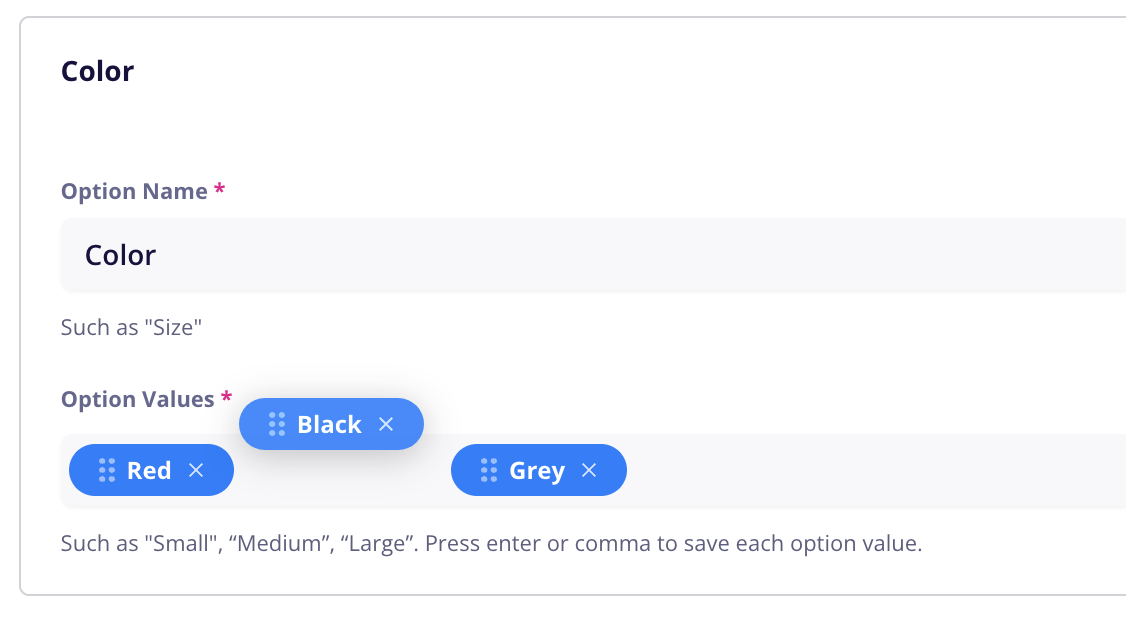This screenshot has width=1126, height=622.
Task: Click the word Color in Option Name field
Action: pyautogui.click(x=121, y=255)
